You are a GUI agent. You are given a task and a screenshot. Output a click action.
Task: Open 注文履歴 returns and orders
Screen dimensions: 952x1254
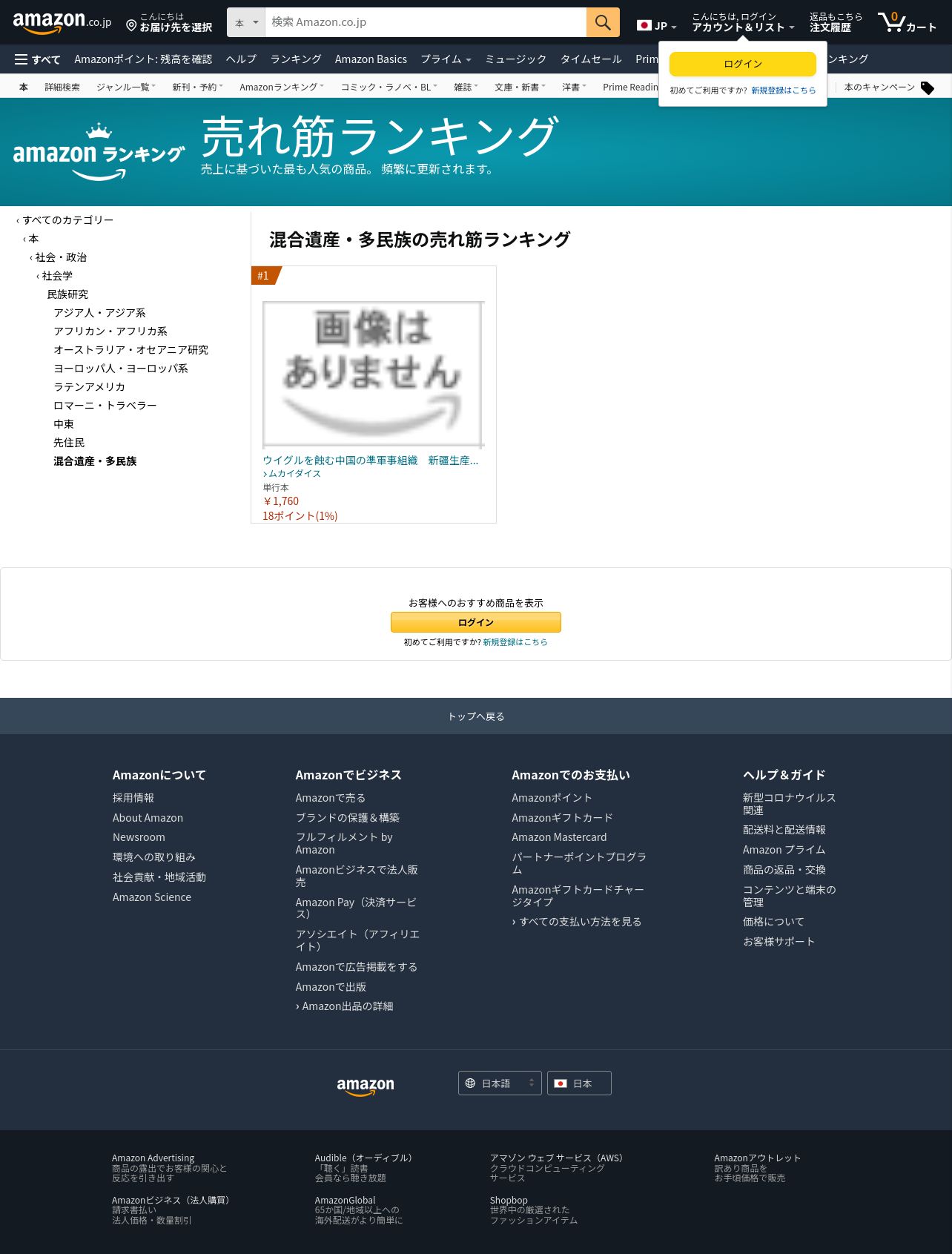(x=836, y=22)
